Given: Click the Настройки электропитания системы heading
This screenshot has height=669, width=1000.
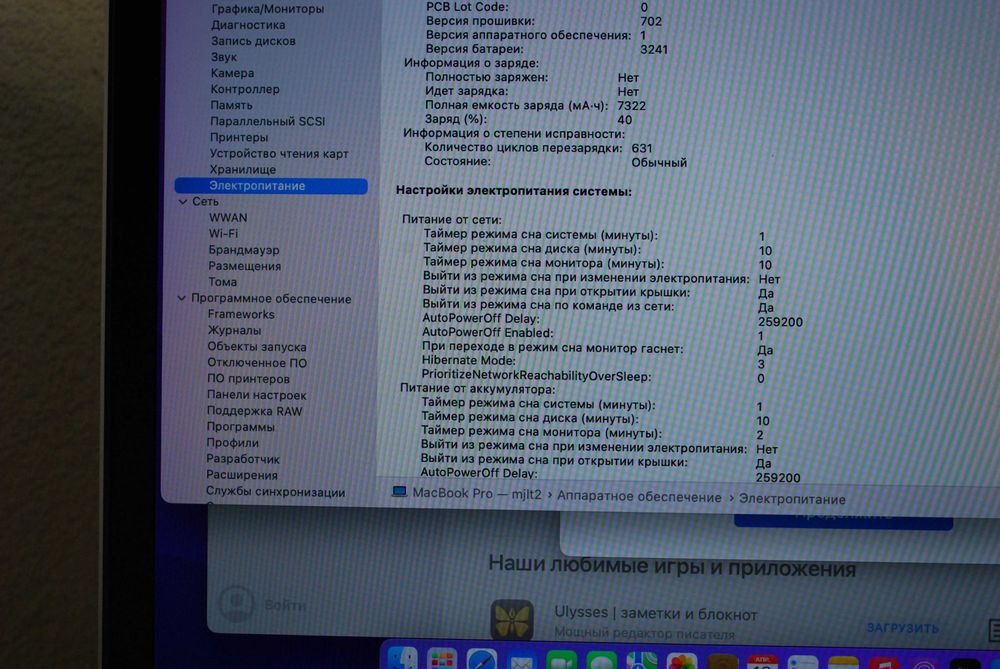Looking at the screenshot, I should tap(514, 191).
